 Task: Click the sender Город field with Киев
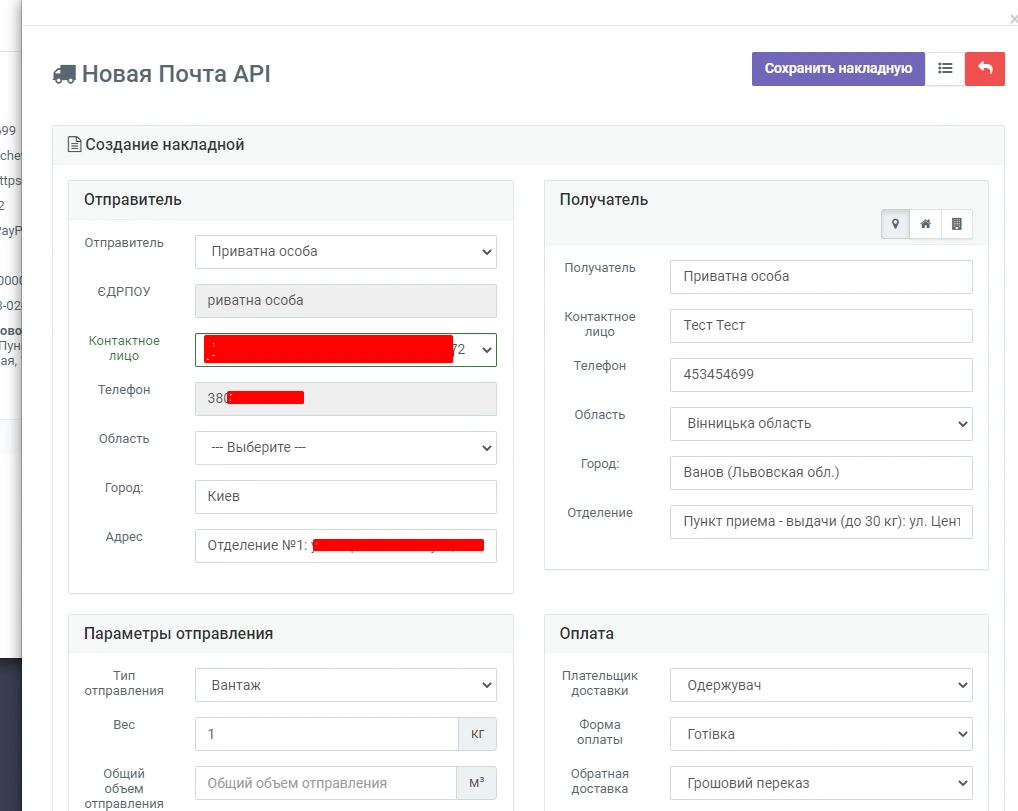tap(345, 497)
